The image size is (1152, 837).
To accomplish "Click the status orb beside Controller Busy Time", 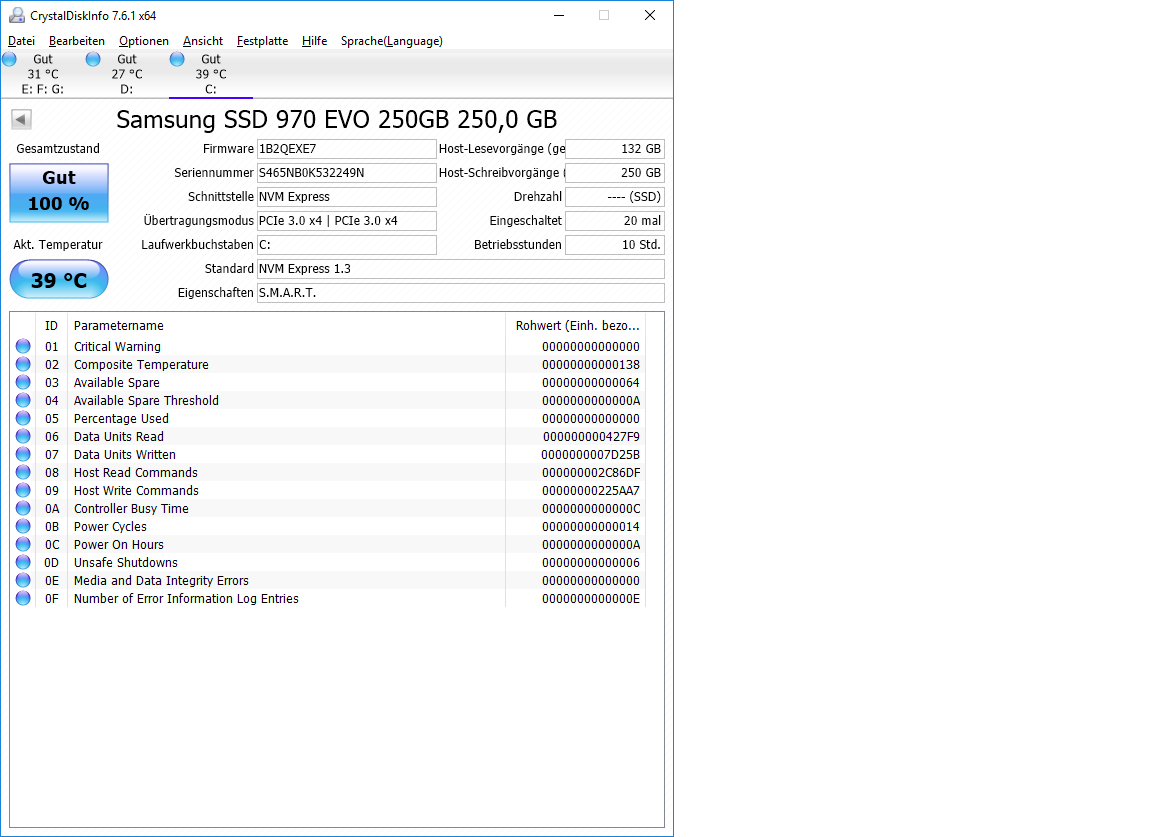I will [24, 509].
